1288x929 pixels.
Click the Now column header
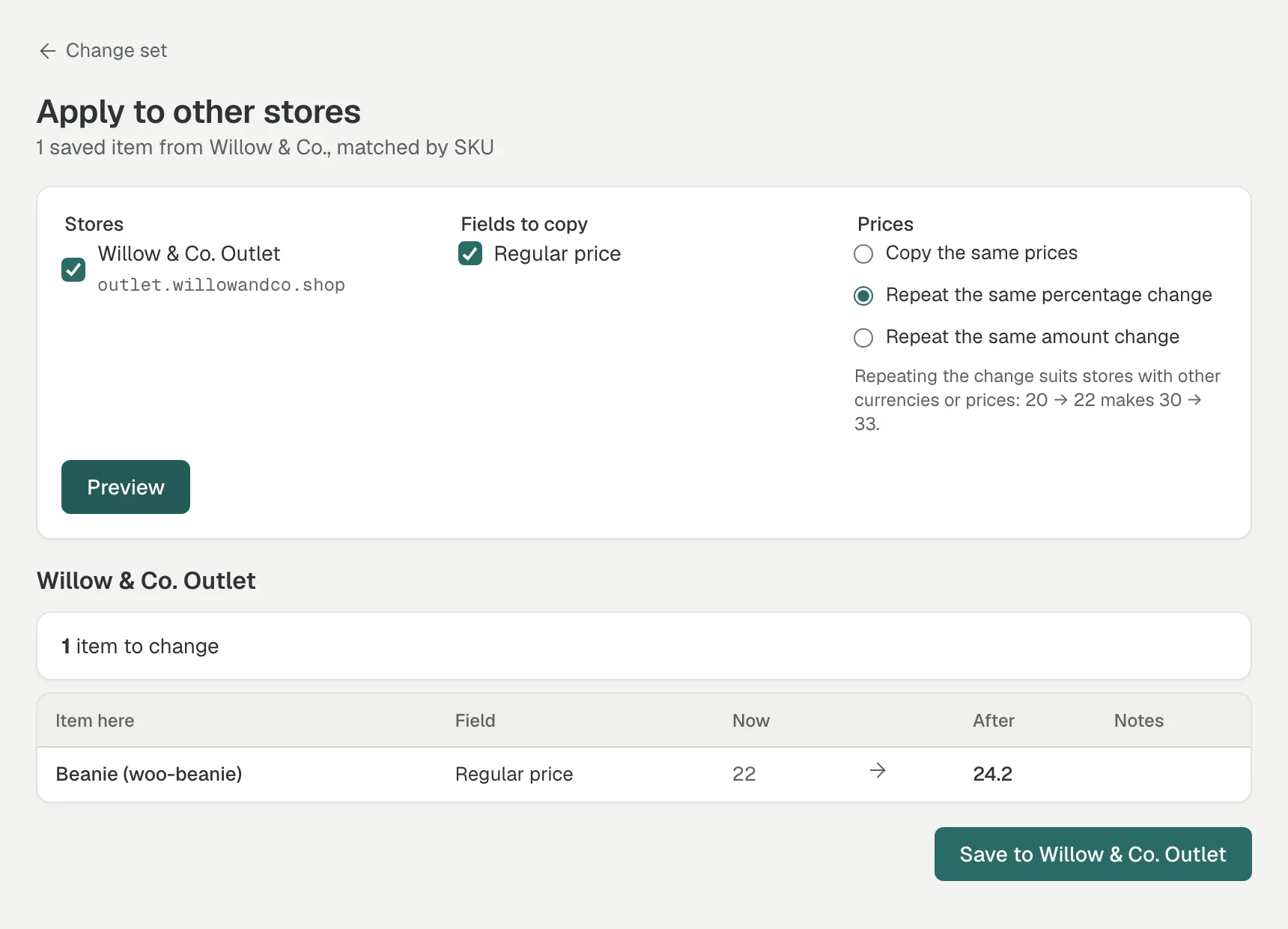751,721
